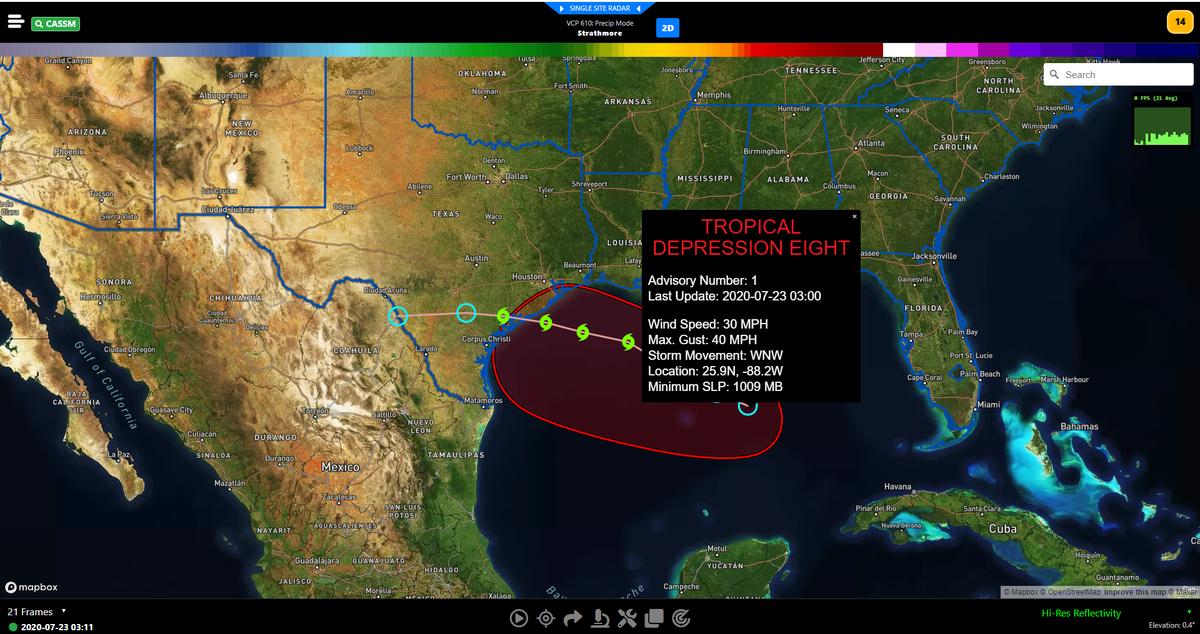Click the green FPS performance graph
Screen dimensions: 1200x634
tap(1162, 126)
